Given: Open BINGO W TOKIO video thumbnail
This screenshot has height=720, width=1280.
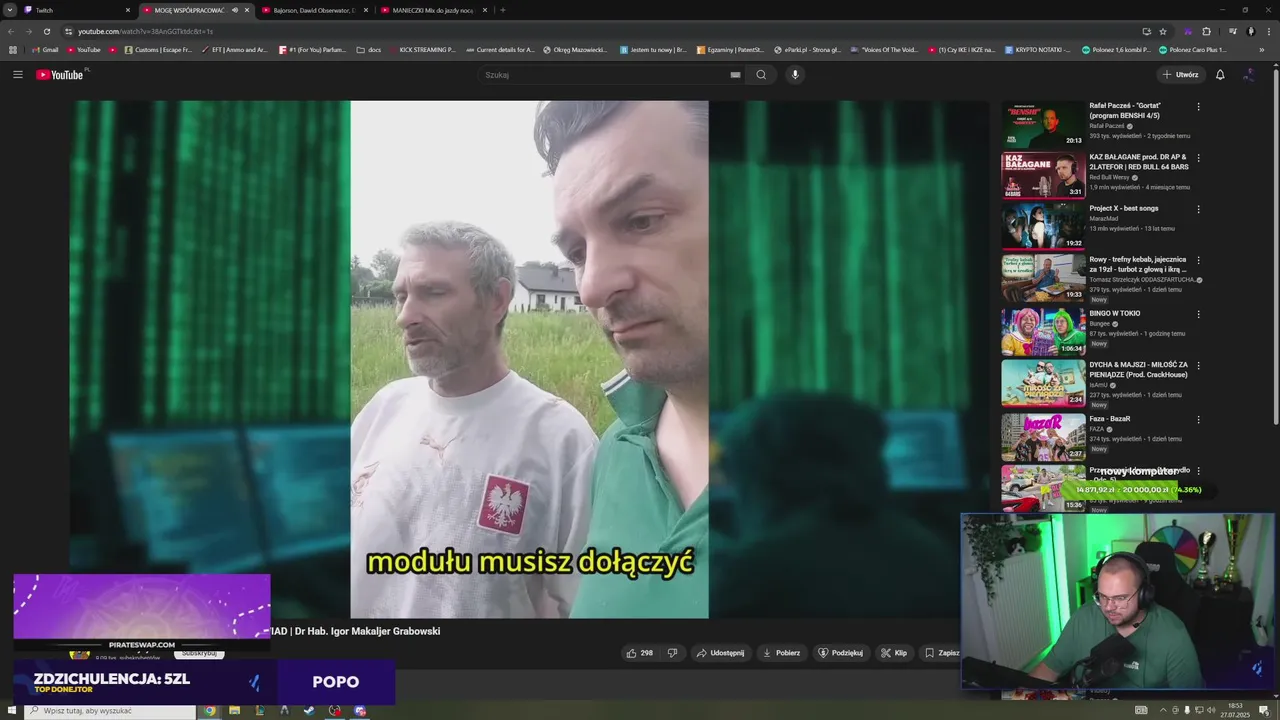Looking at the screenshot, I should click(1043, 332).
